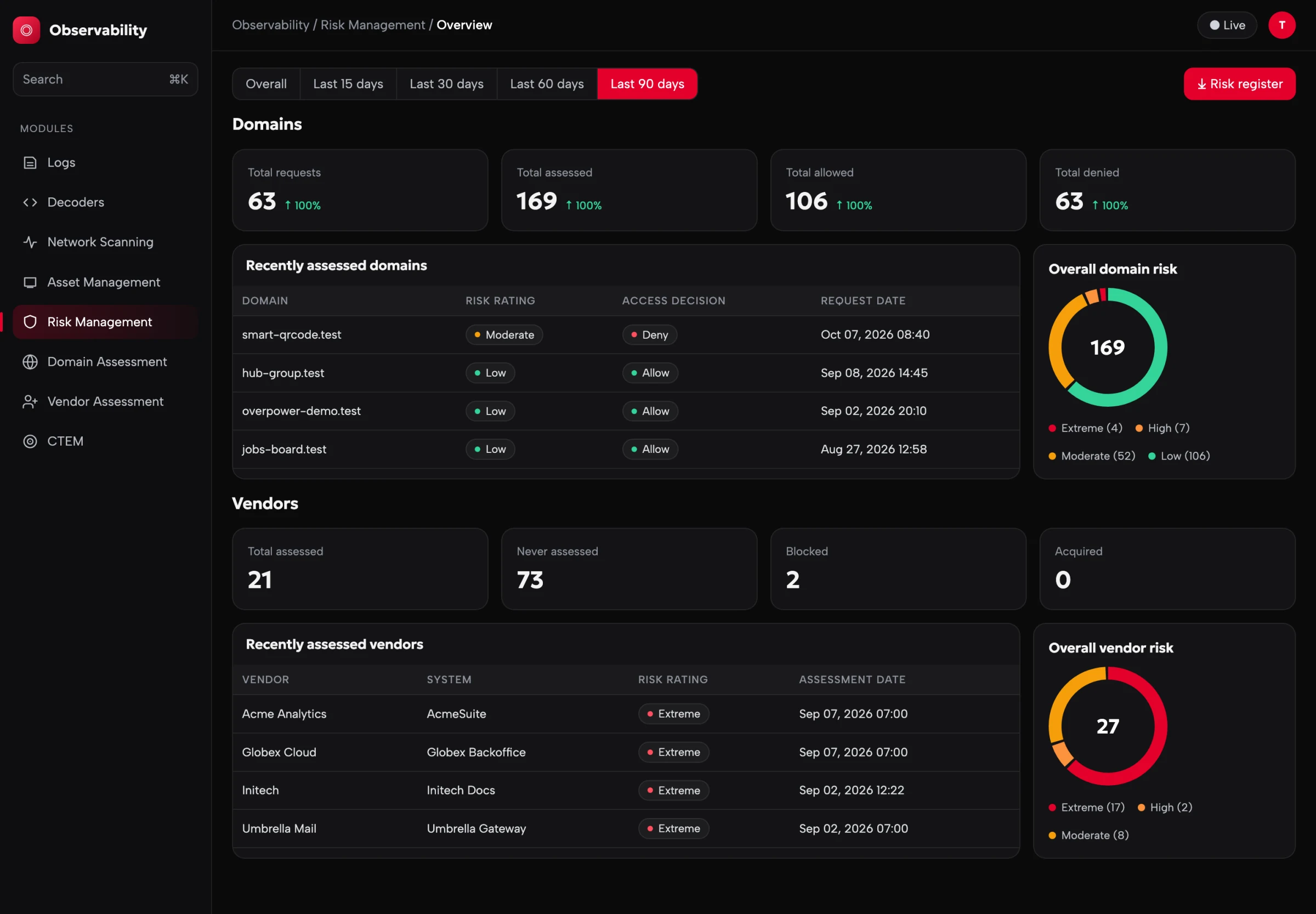Click the Observability breadcrumb link
1316x914 pixels.
(270, 25)
